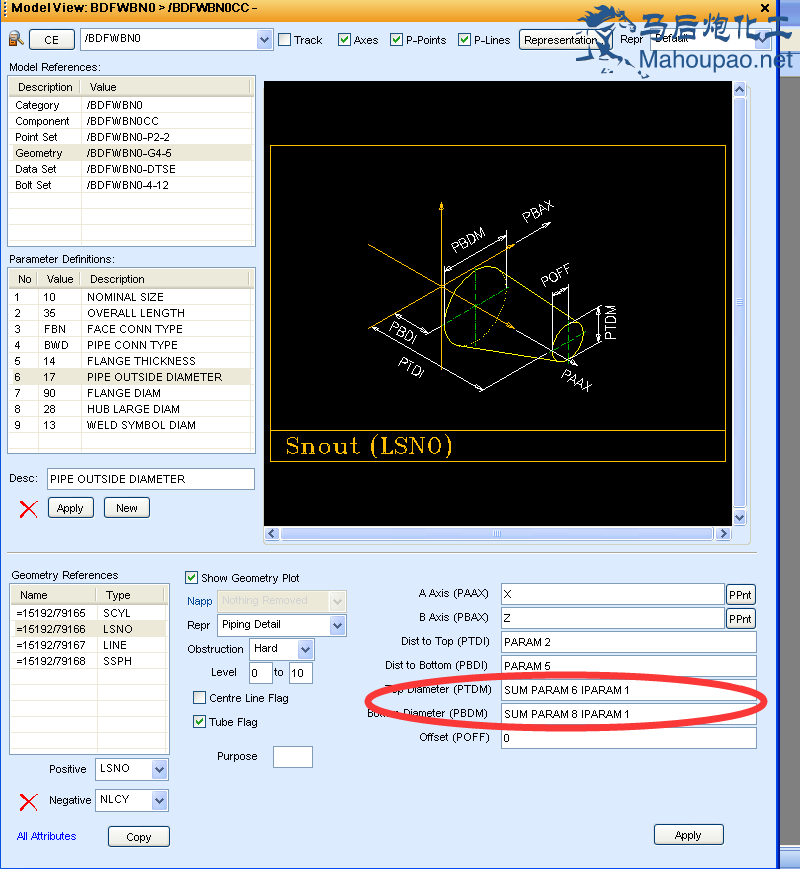Select the Data Set /BDFWBN0-DTSE row
Image resolution: width=800 pixels, height=869 pixels.
(131, 169)
